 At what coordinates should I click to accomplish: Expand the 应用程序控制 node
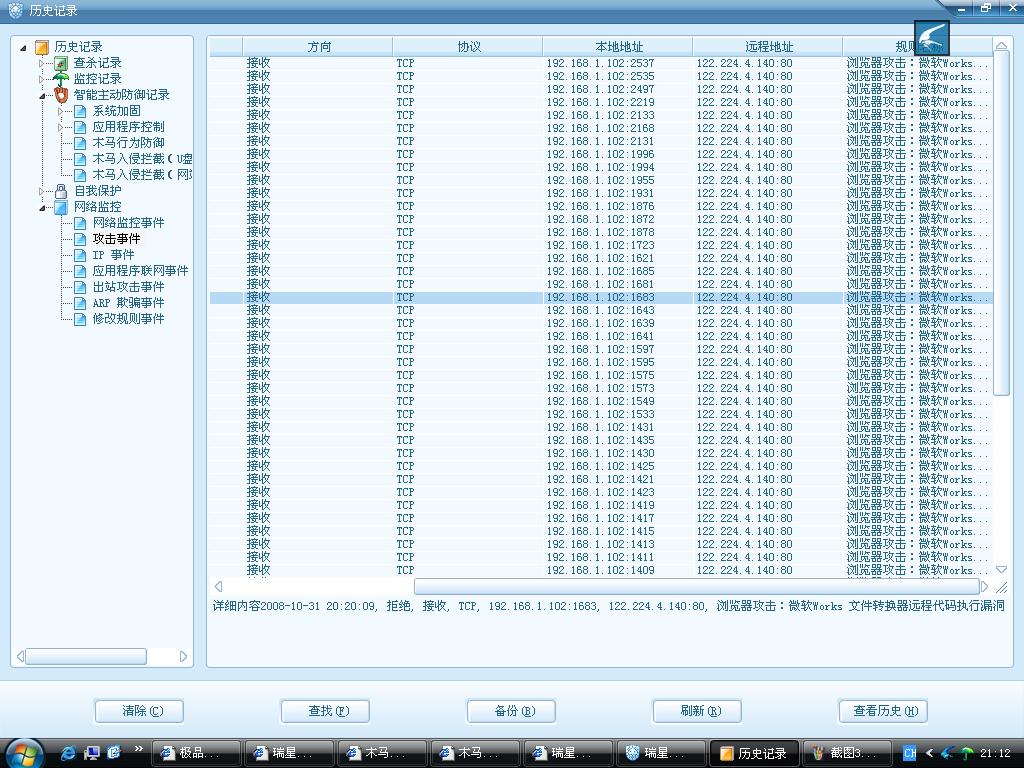click(x=61, y=127)
